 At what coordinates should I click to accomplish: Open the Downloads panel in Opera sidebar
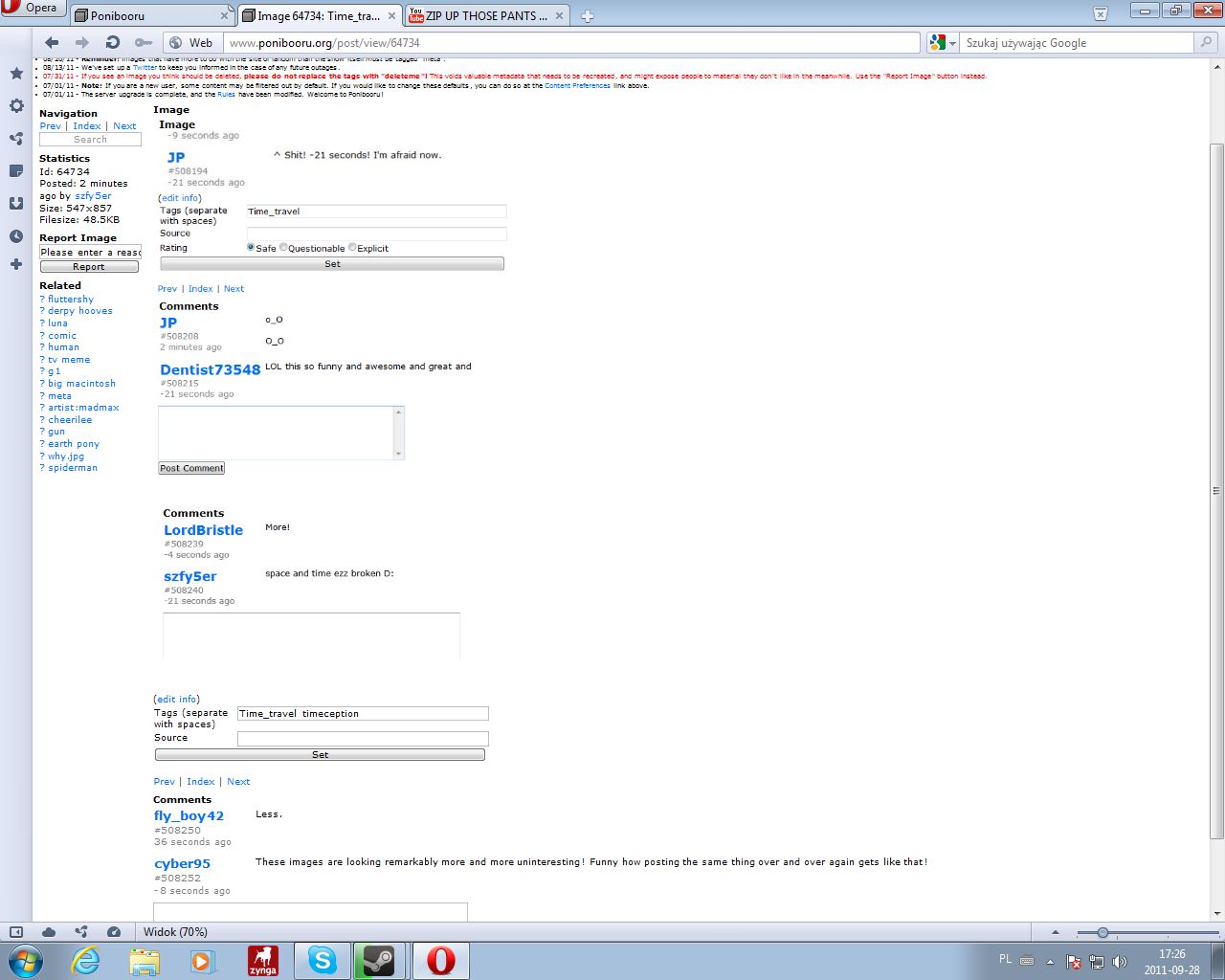(x=16, y=204)
